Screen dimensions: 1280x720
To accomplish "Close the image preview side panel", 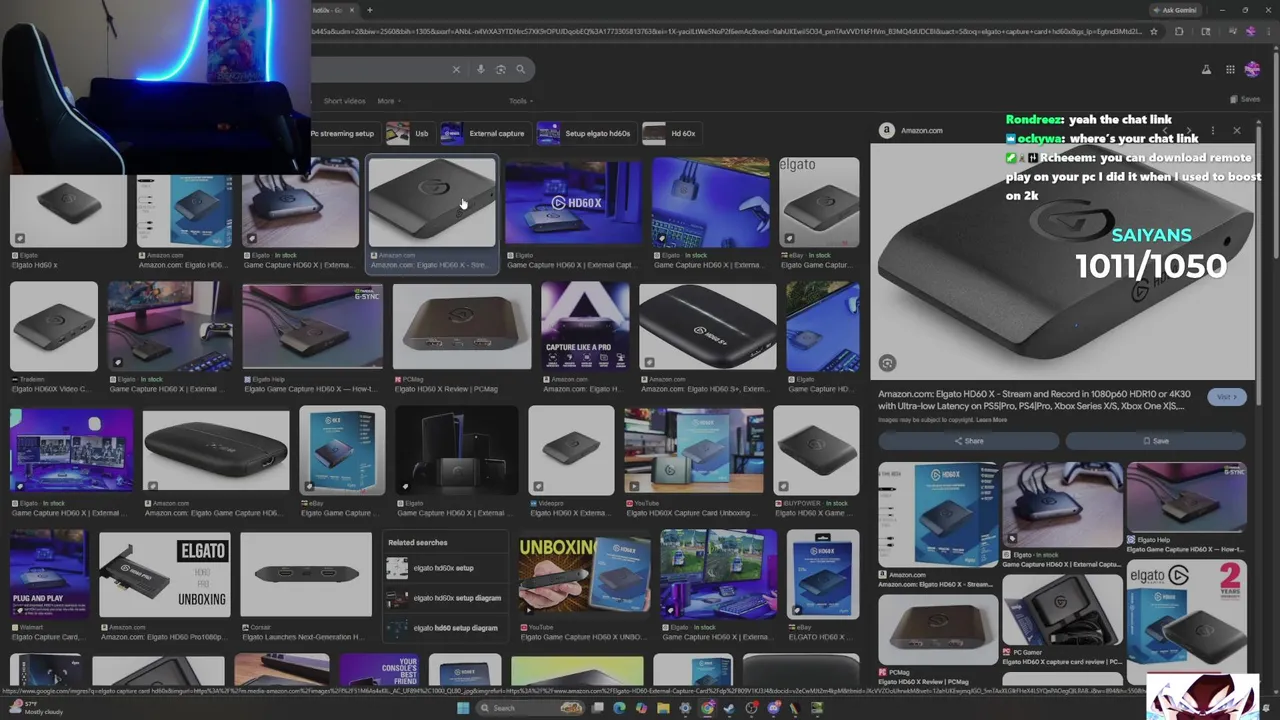I will point(1237,130).
